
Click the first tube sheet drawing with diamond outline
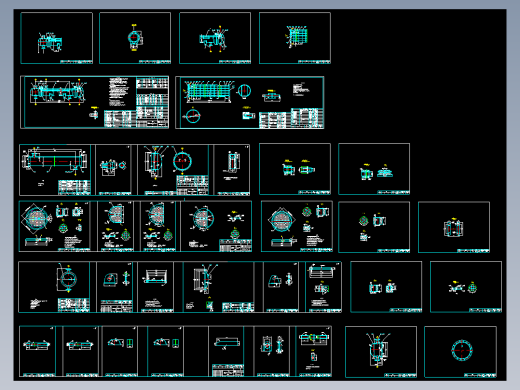point(55,226)
